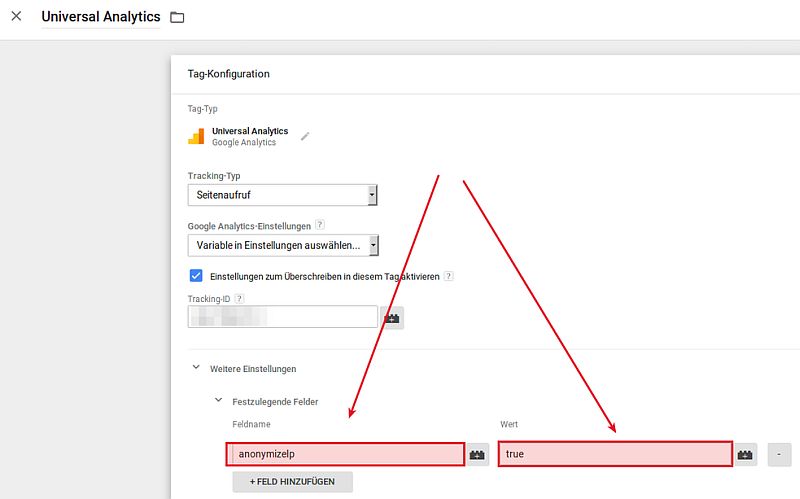The height and width of the screenshot is (499, 800).
Task: Uncheck Einstellungen zum Überschreiben in diesem Tag aktivieren
Action: (x=196, y=276)
